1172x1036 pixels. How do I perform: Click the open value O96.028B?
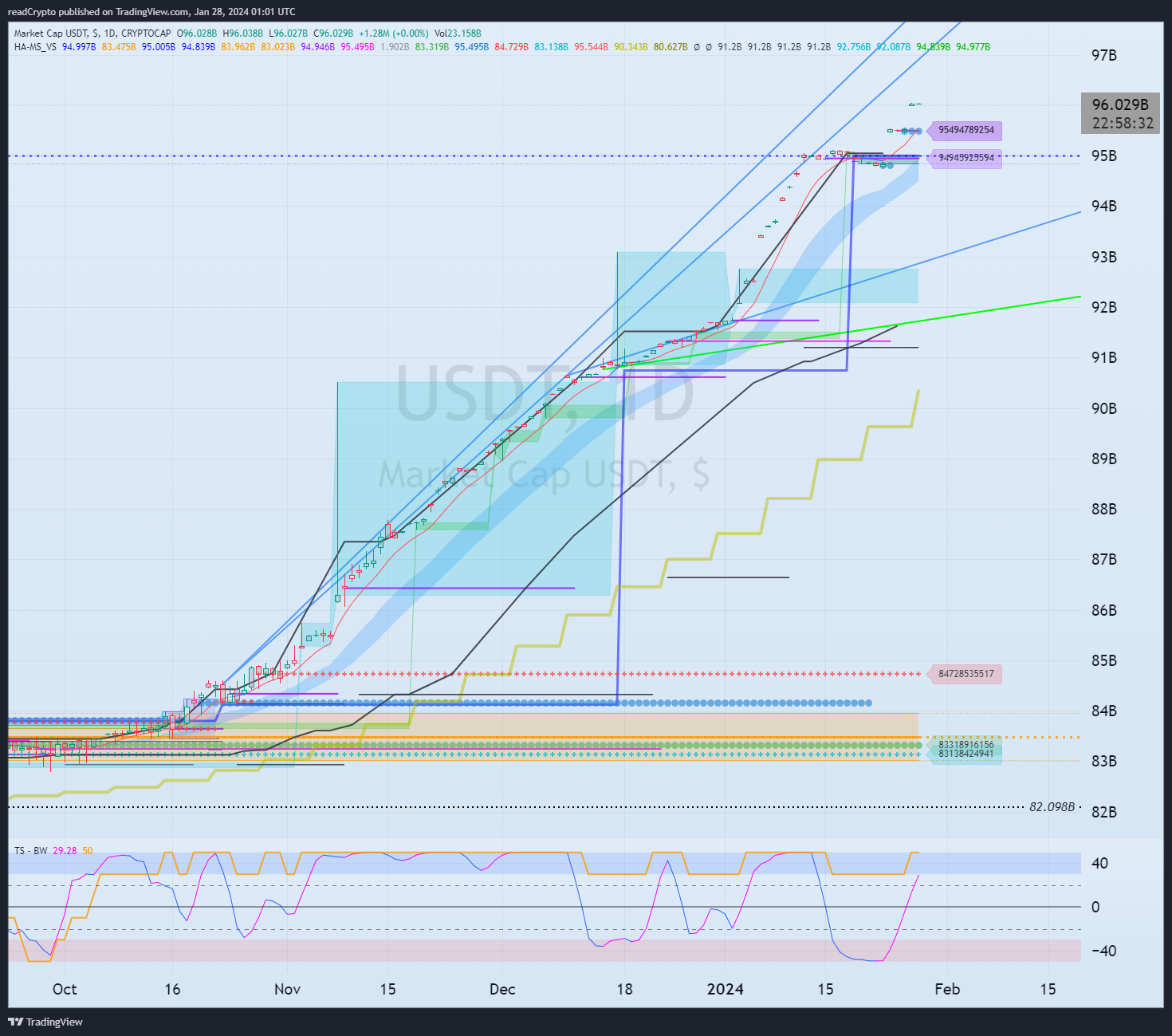[197, 33]
